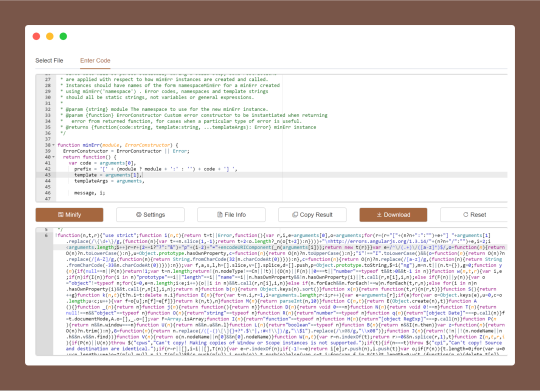Collapse the fold arrow at line 38
This screenshot has height=391, width=540.
click(x=53, y=145)
